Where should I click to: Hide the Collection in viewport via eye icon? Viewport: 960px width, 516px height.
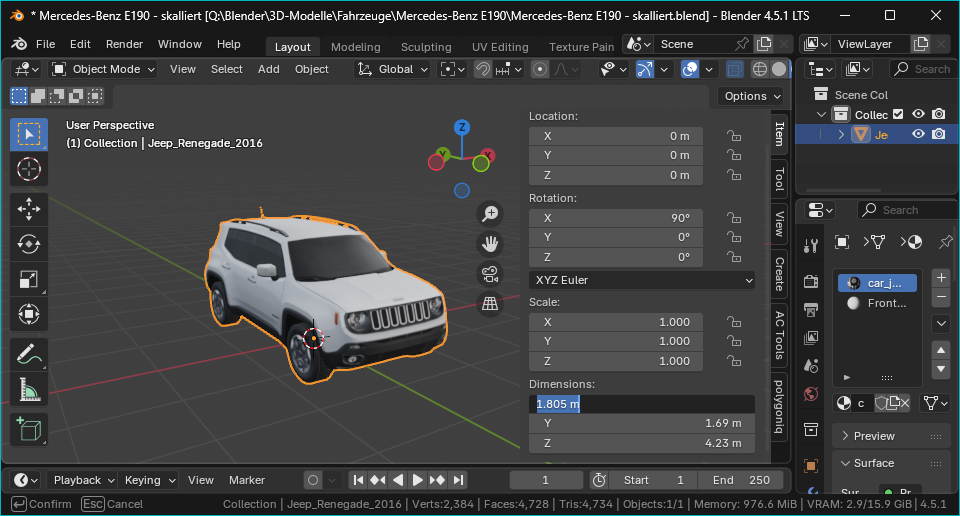pyautogui.click(x=918, y=114)
